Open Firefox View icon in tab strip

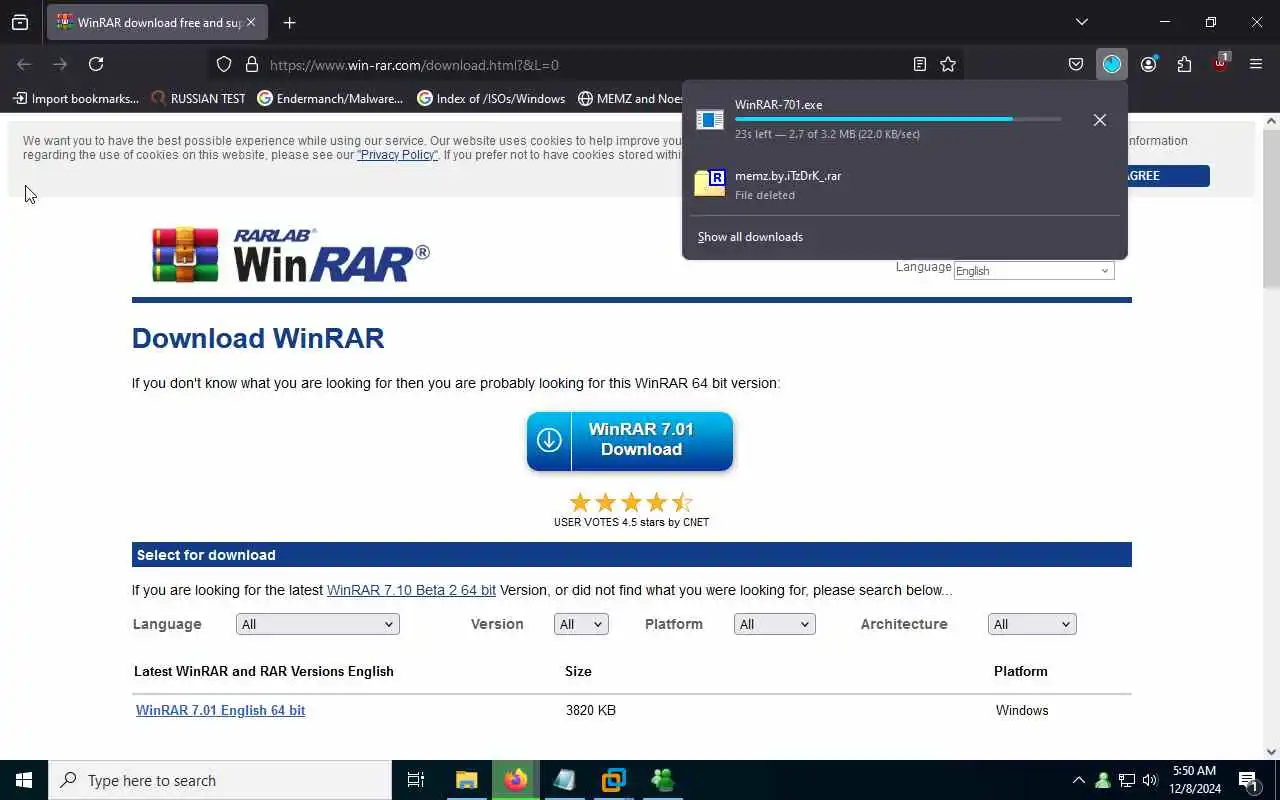pos(20,22)
